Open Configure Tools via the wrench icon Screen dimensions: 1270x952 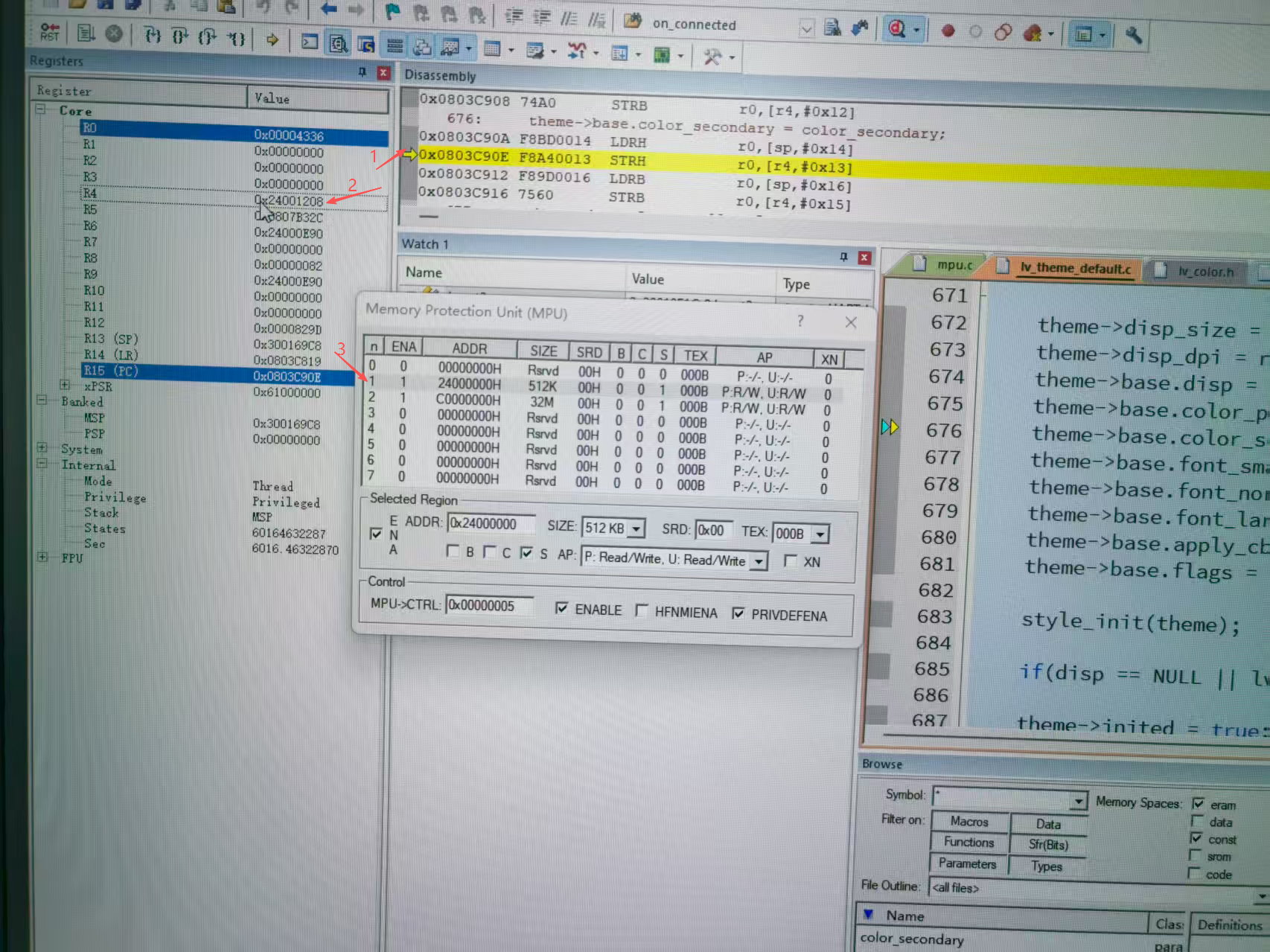click(1135, 35)
